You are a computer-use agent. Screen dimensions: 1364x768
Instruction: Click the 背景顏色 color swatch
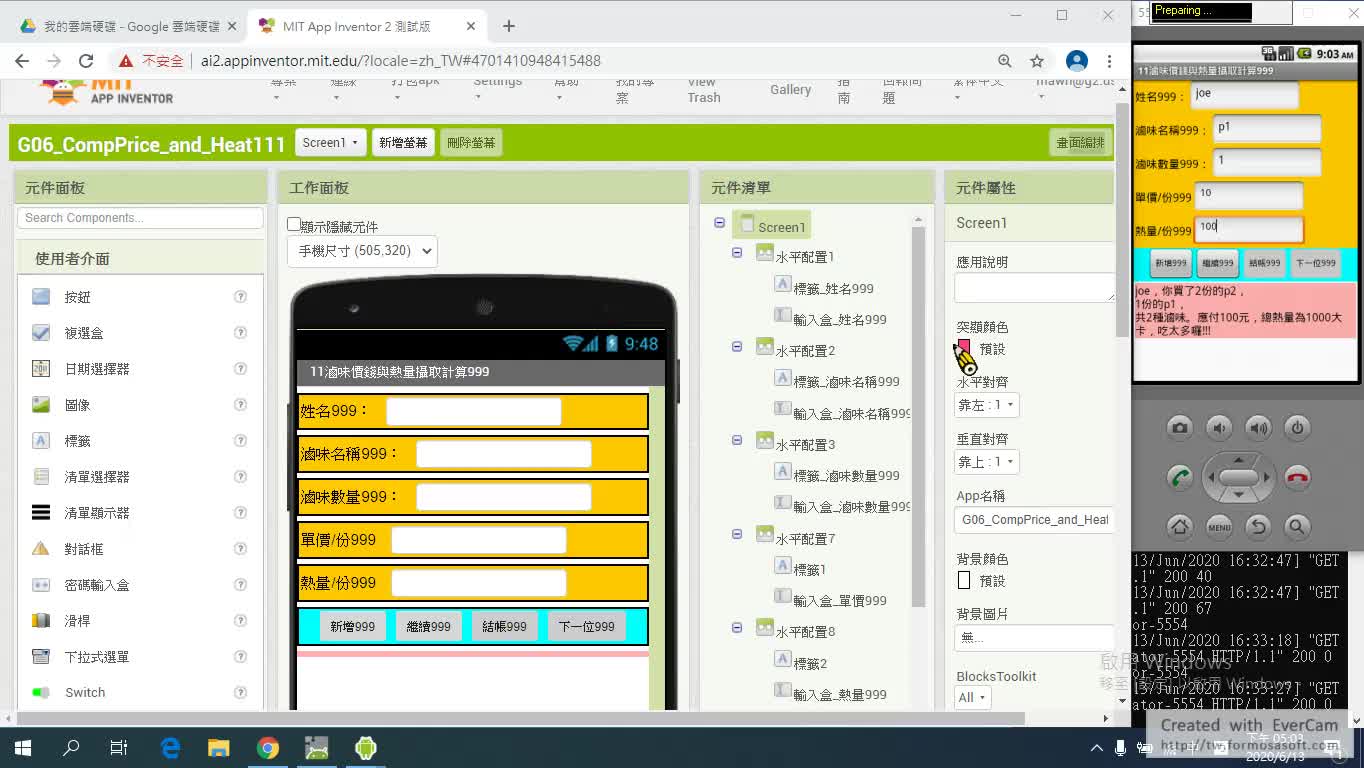[x=964, y=580]
